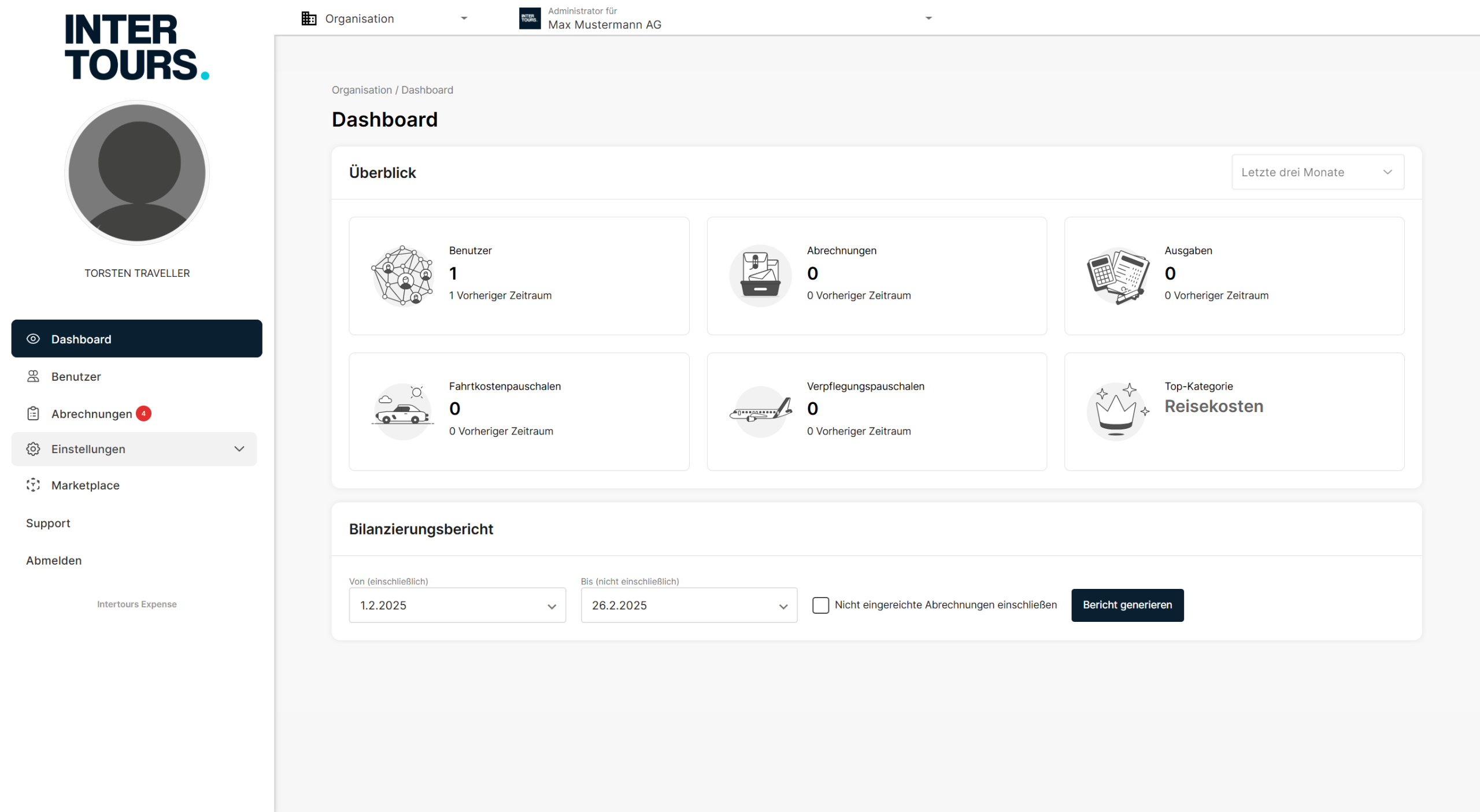Open the Organisation selector dropdown
Viewport: 1480px width, 812px height.
tap(384, 18)
